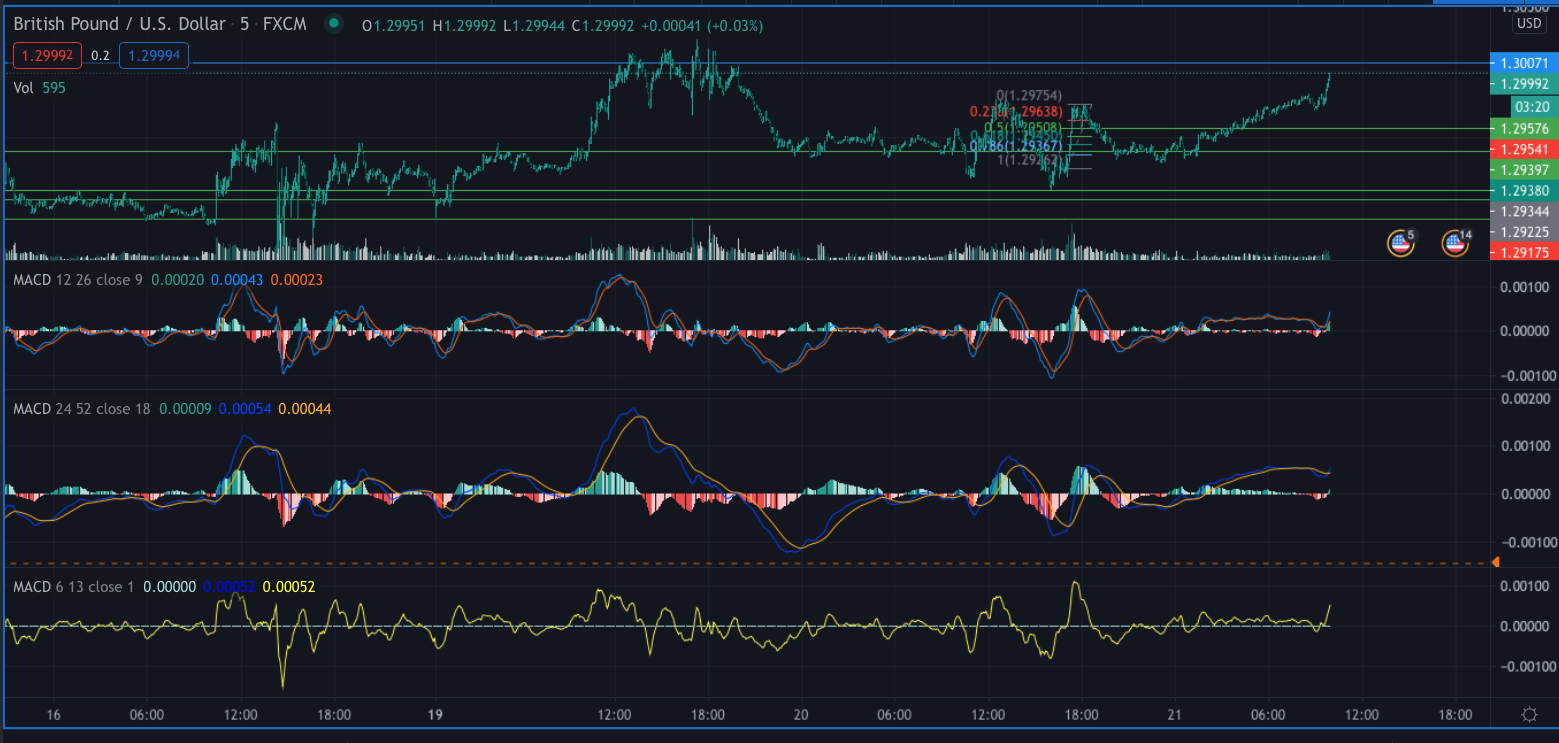Open the USD currency selector
The height and width of the screenshot is (743, 1559).
point(1528,23)
